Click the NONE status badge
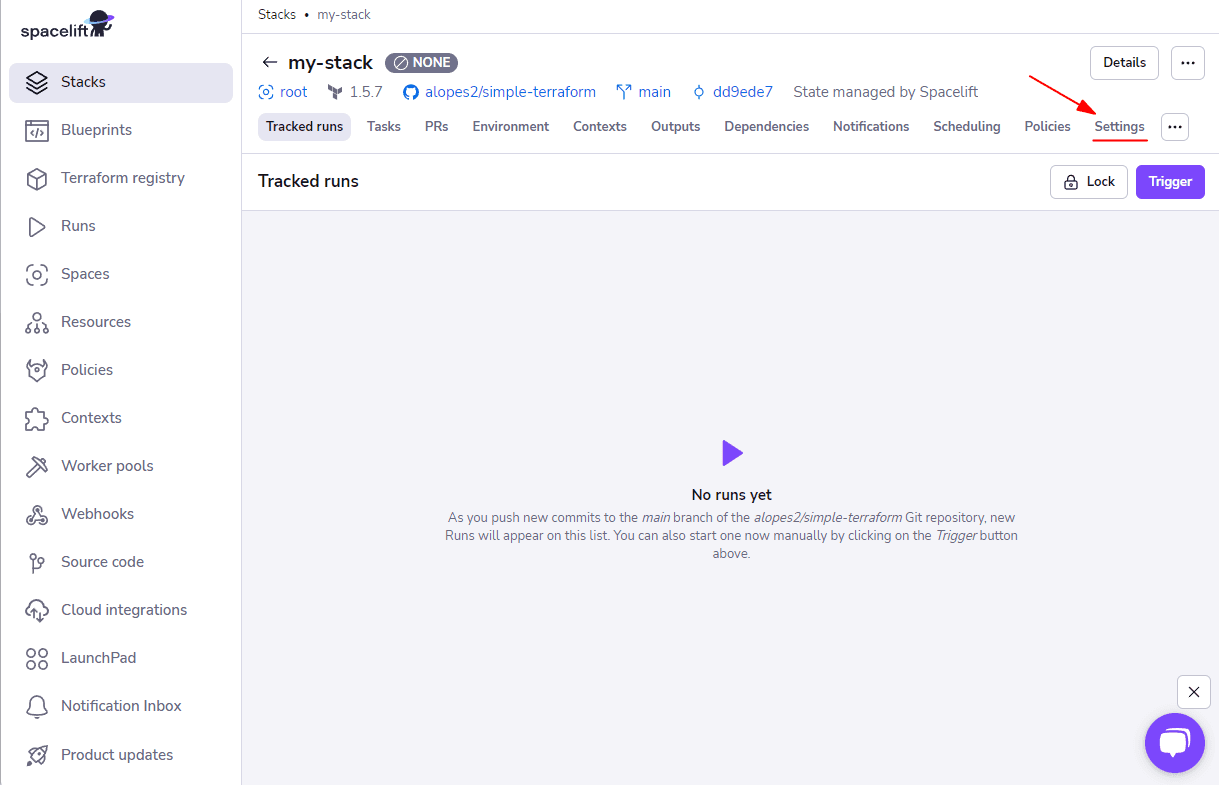 [x=421, y=62]
